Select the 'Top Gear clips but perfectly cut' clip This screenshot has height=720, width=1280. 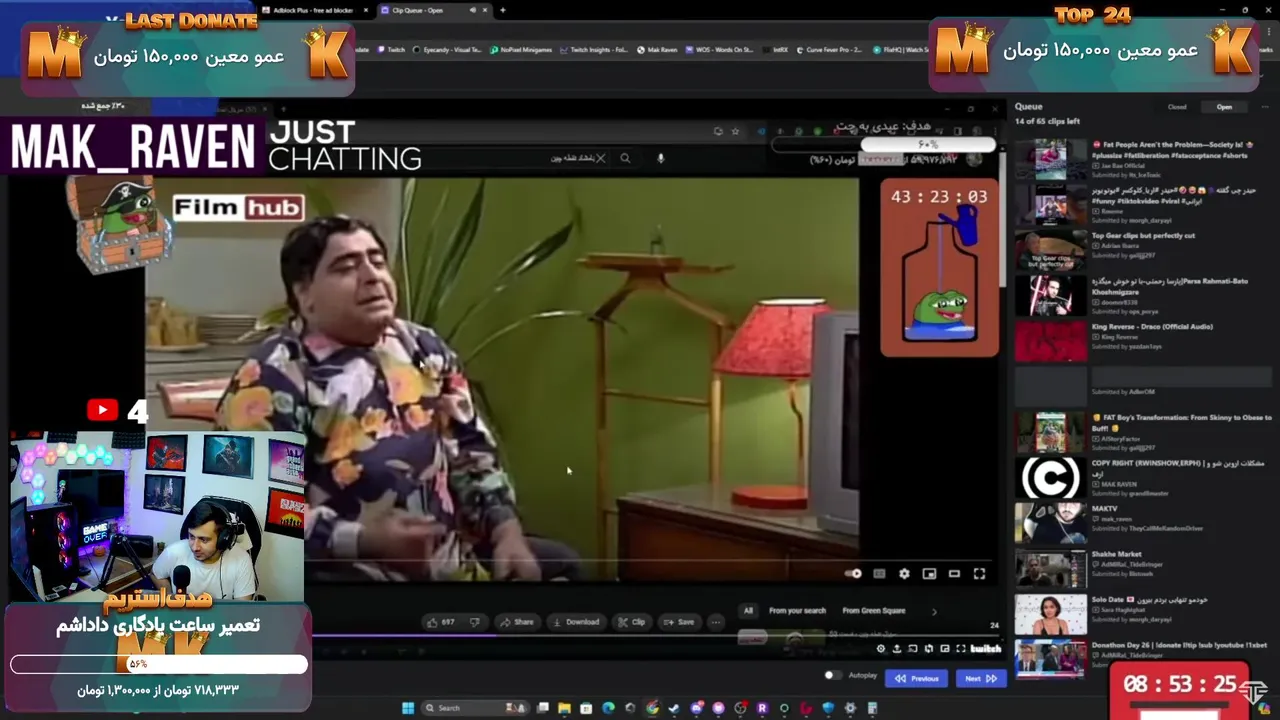1144,250
